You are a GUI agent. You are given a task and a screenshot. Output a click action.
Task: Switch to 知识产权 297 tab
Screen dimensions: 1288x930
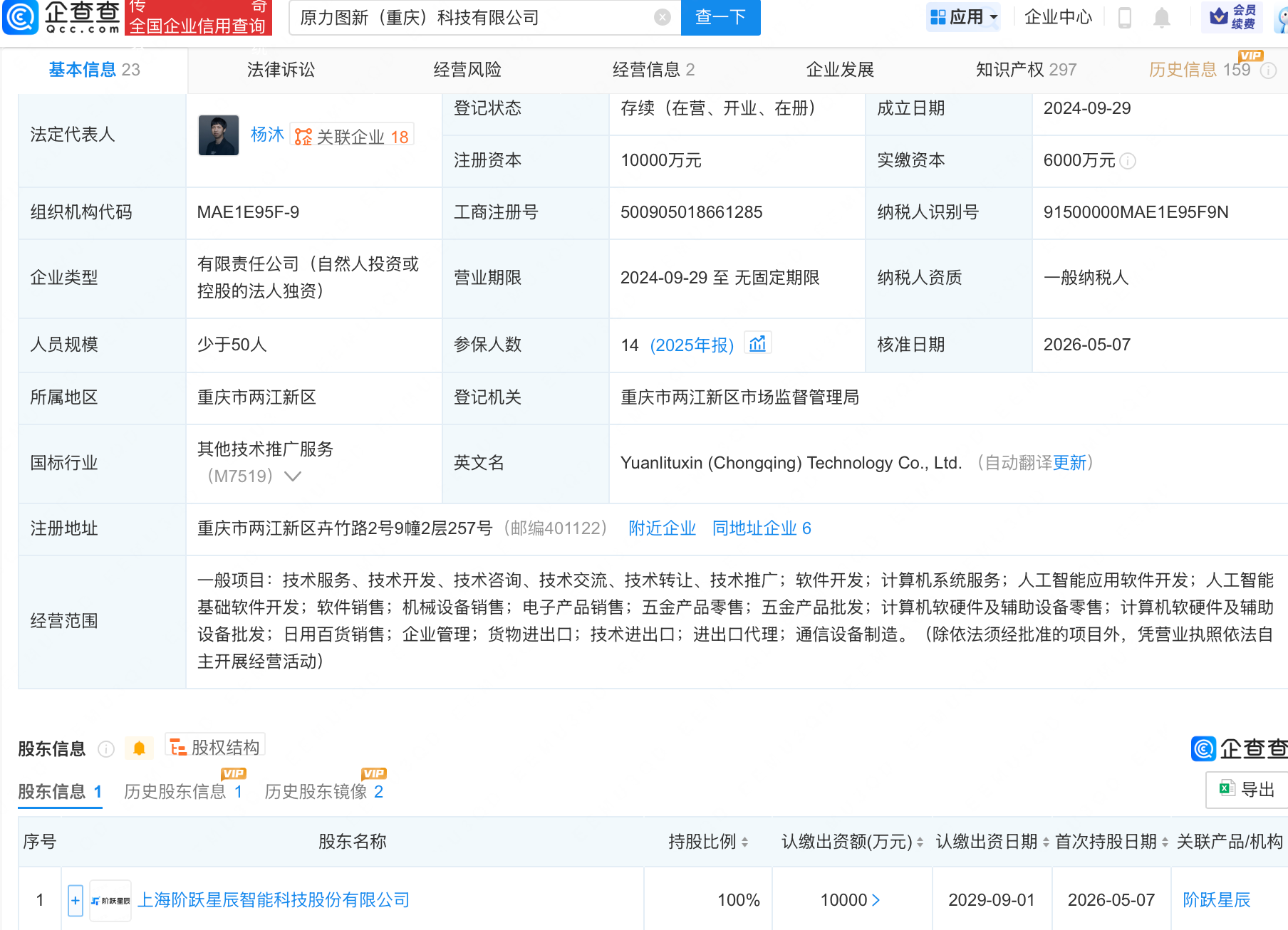pos(1026,70)
